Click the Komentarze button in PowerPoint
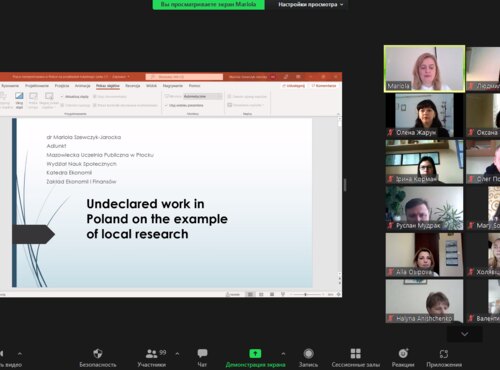Screen dimensions: 500x370 (324, 86)
